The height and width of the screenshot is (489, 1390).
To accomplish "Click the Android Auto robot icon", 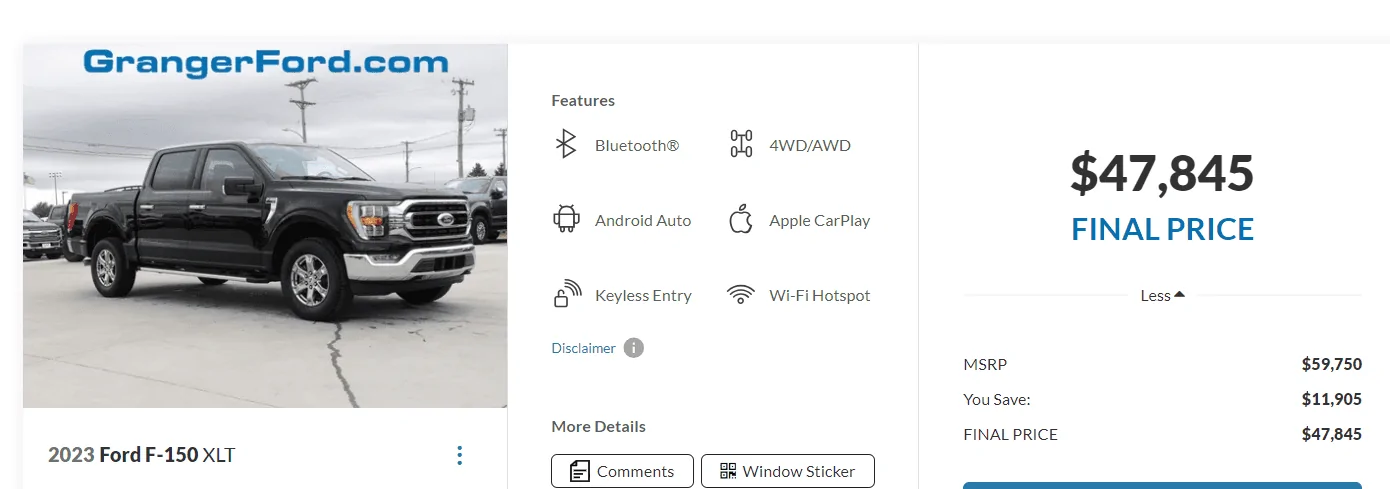I will (x=567, y=220).
